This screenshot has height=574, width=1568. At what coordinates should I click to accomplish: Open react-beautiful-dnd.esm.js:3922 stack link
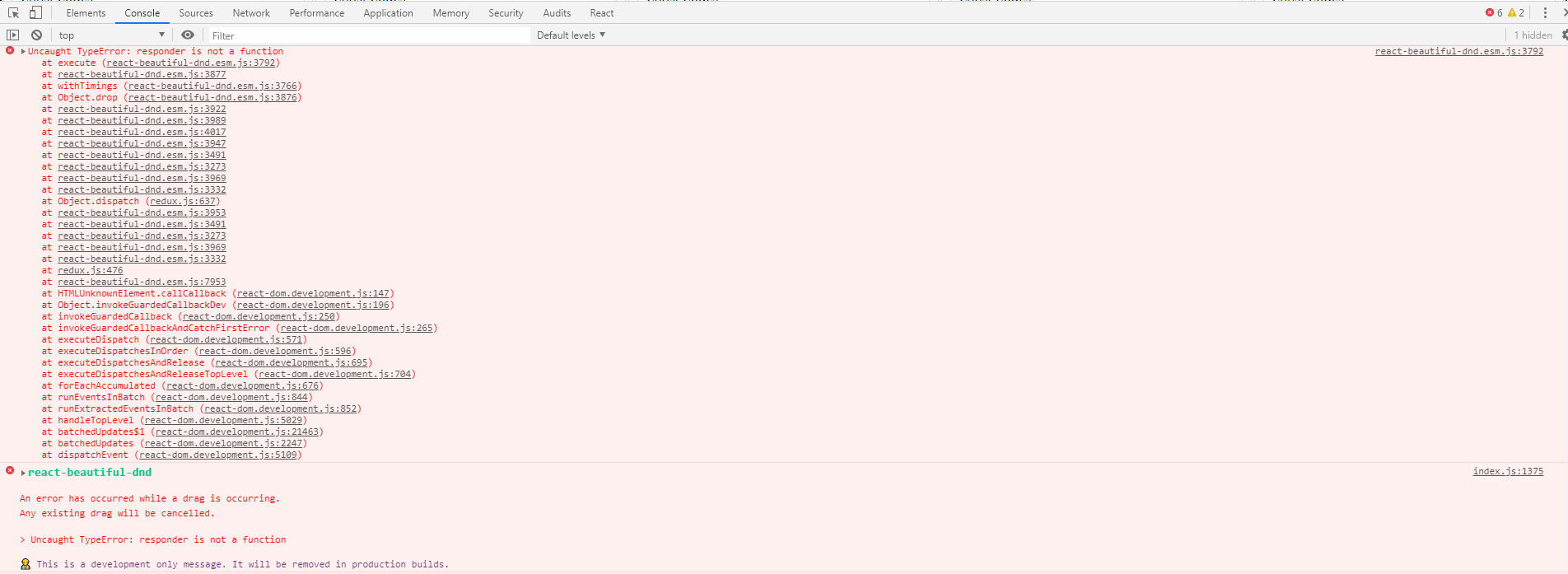tap(142, 109)
